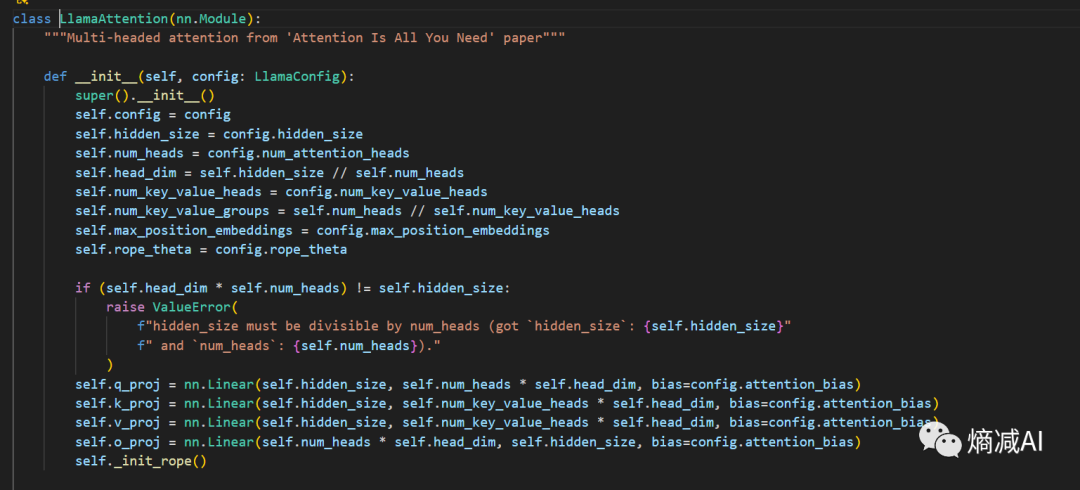
Task: Click the super().__init__() line
Action: click(145, 96)
